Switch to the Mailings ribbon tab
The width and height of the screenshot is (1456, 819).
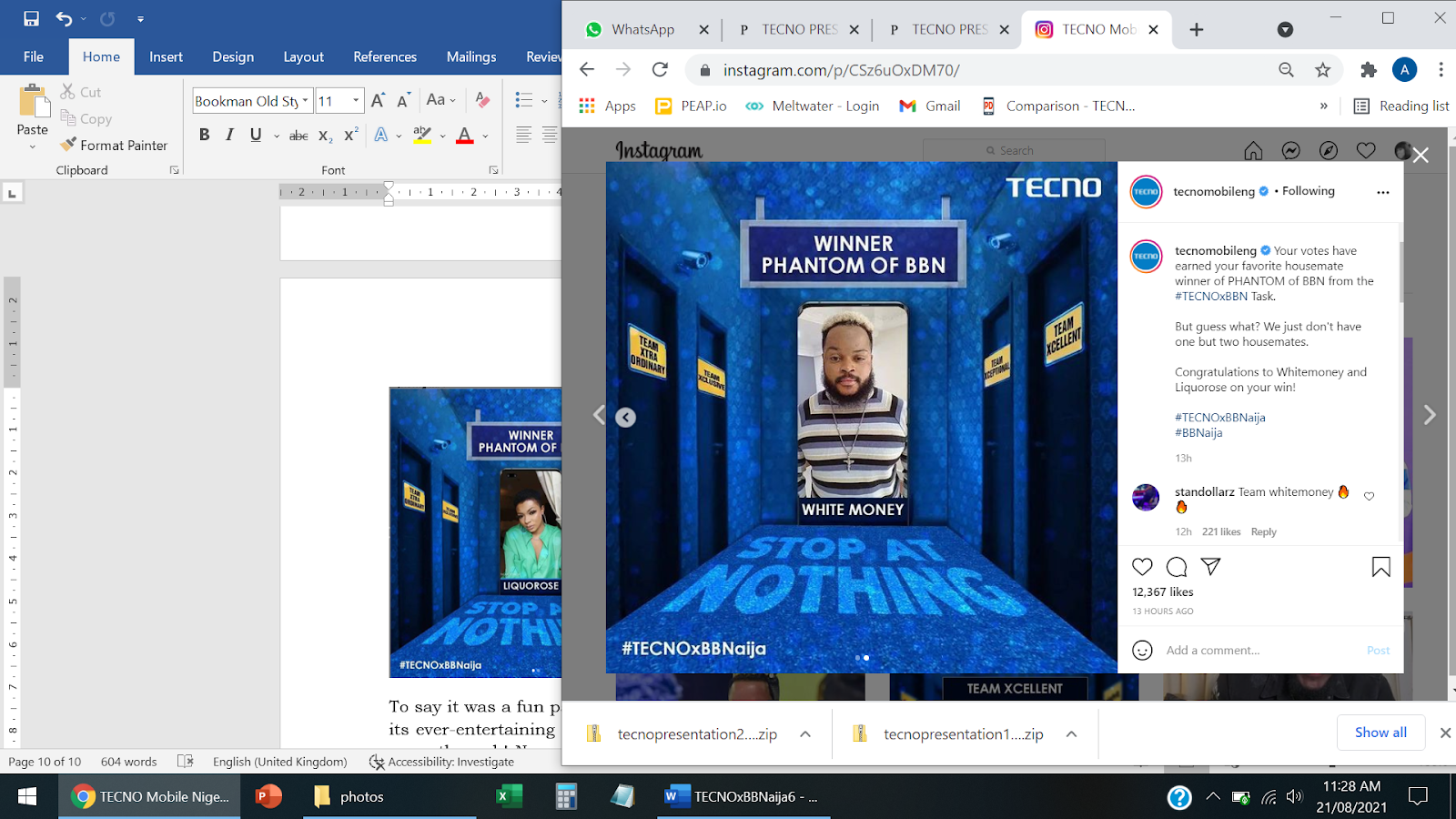(471, 56)
